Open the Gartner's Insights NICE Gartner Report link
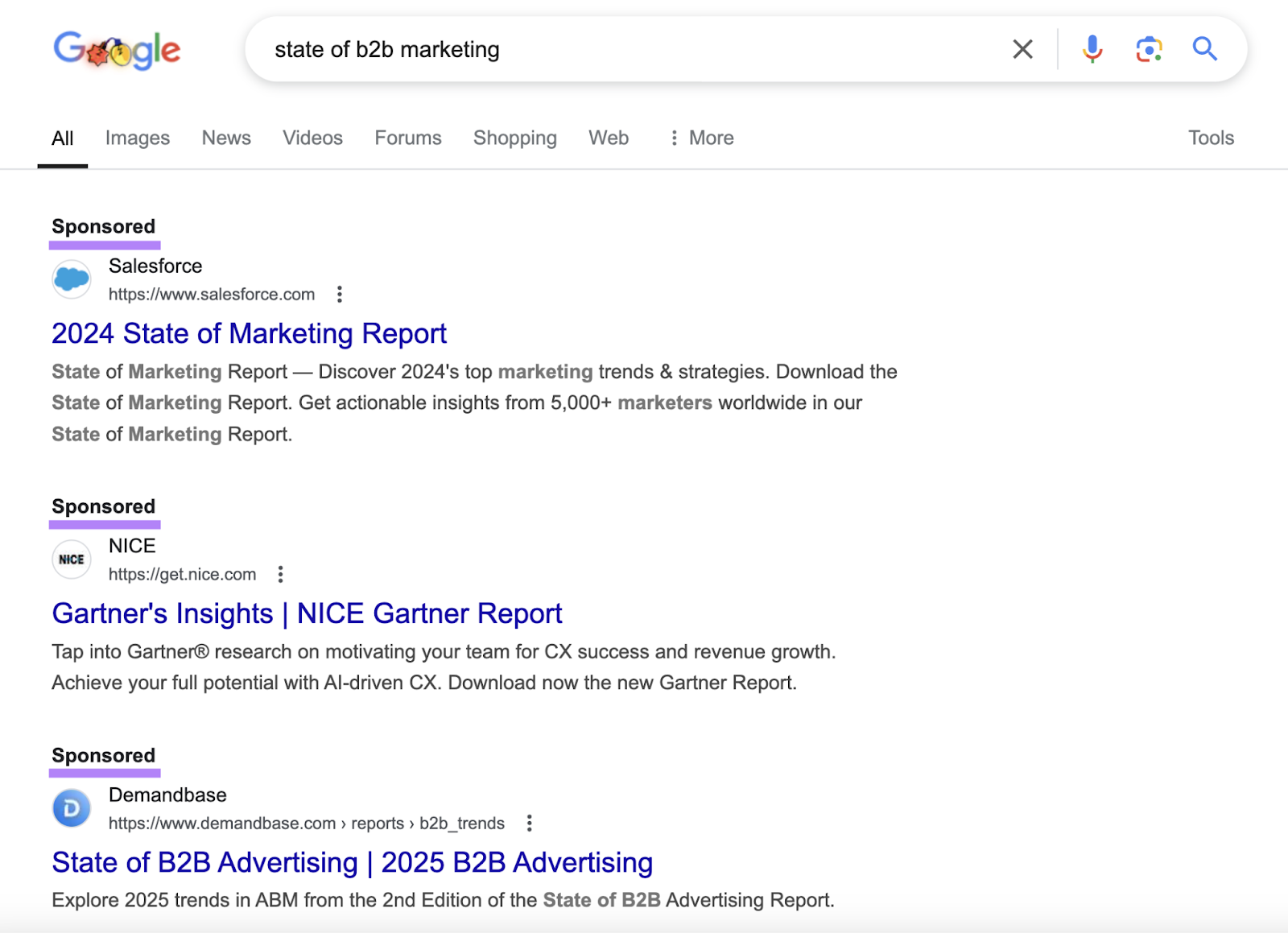 click(x=307, y=613)
